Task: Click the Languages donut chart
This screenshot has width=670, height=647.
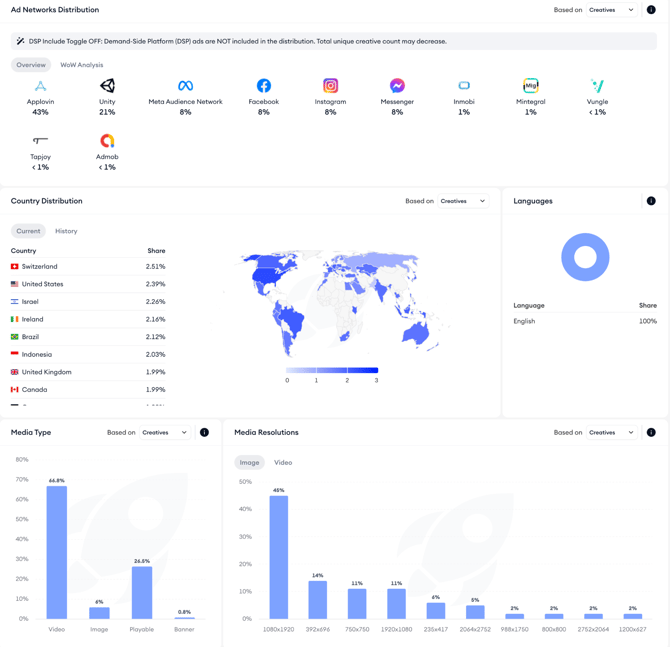Action: 585,257
